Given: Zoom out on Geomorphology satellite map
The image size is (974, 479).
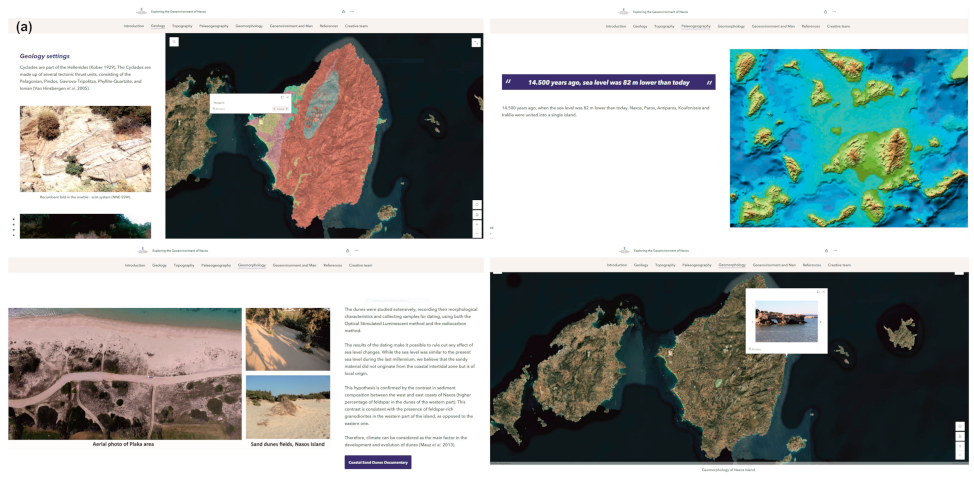Looking at the screenshot, I should tap(960, 455).
